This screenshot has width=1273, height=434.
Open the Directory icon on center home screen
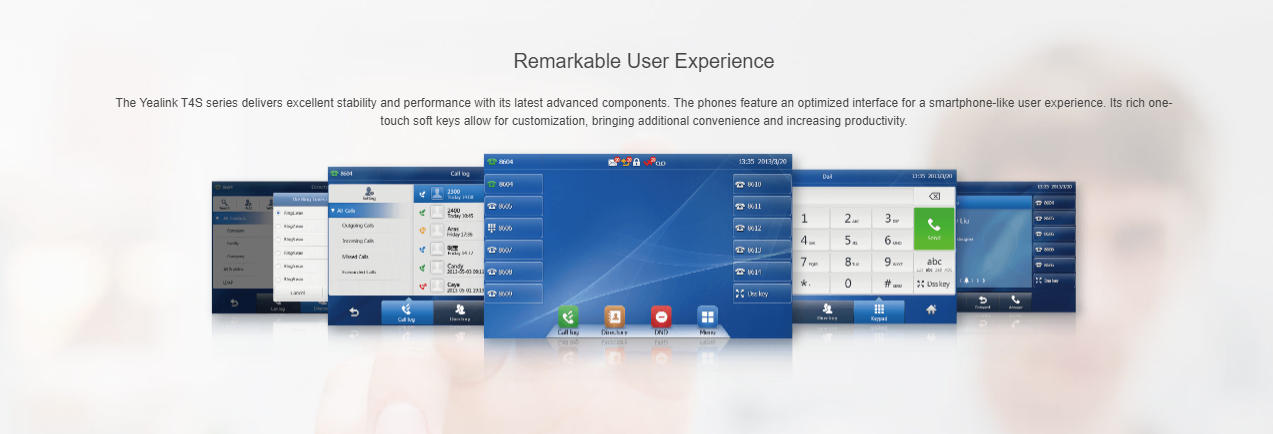click(x=614, y=317)
